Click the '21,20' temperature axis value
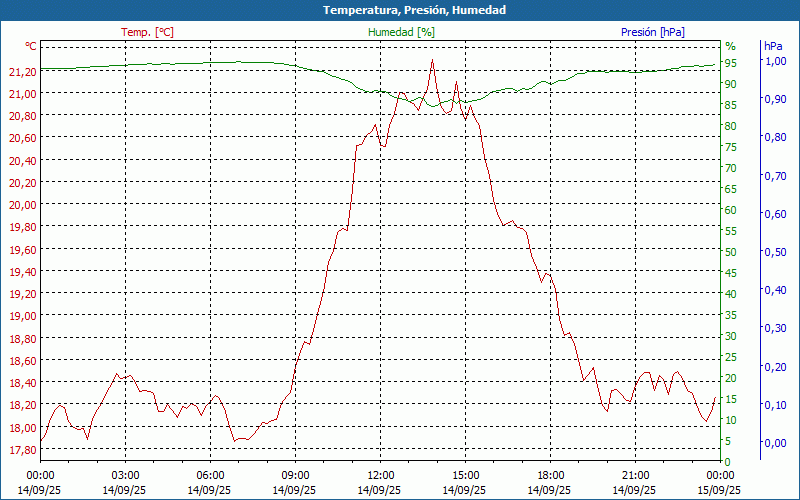The image size is (800, 500). pyautogui.click(x=23, y=72)
